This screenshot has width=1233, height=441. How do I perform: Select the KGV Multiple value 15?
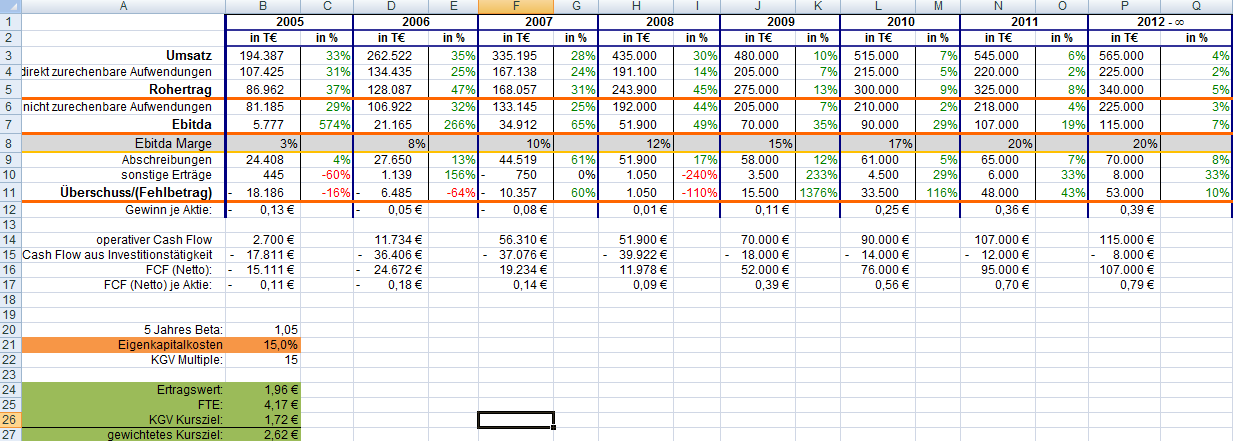263,359
